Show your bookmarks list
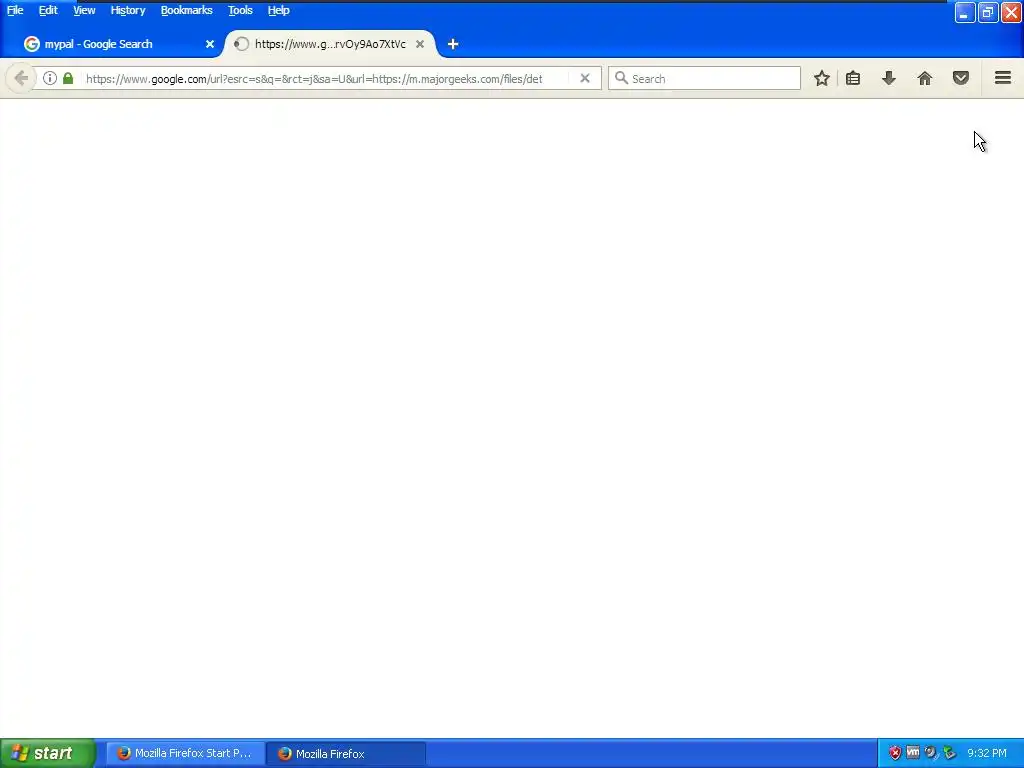 (x=853, y=78)
